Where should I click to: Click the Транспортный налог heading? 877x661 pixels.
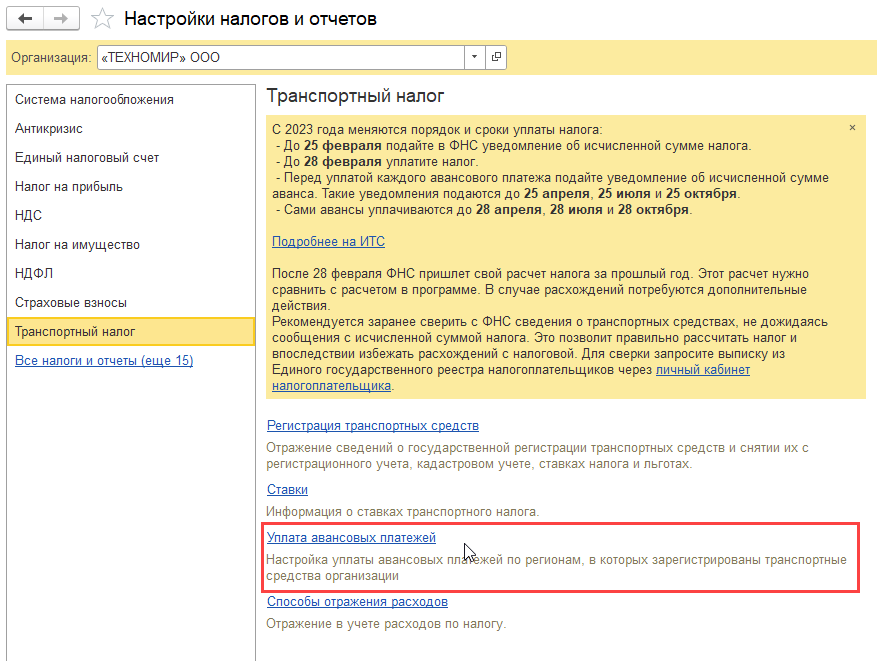click(355, 96)
